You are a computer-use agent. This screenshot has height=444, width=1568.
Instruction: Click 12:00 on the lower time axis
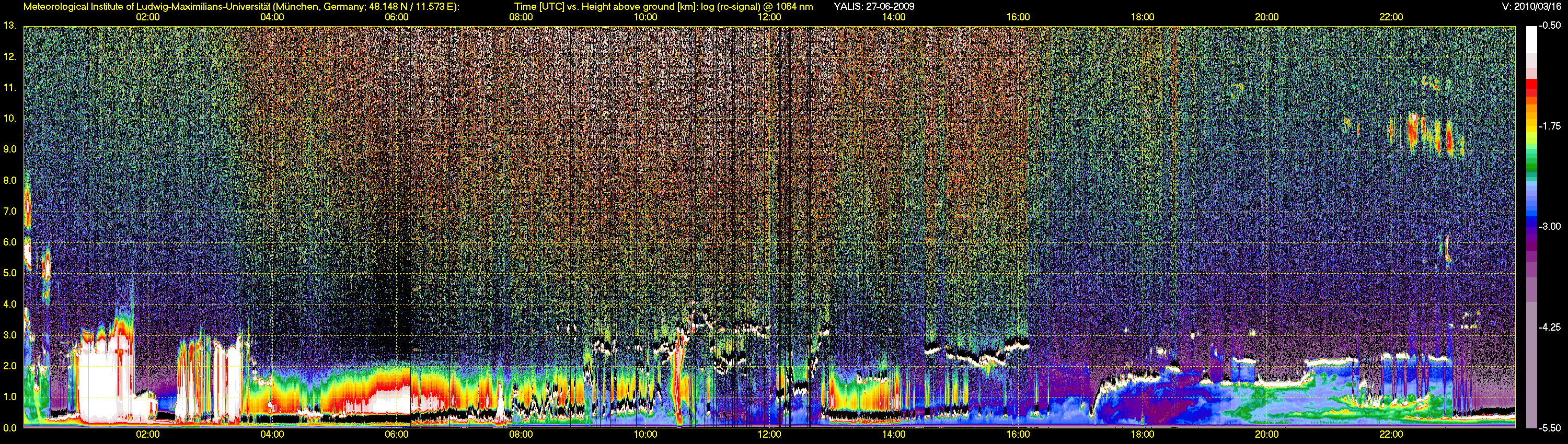pyautogui.click(x=769, y=434)
